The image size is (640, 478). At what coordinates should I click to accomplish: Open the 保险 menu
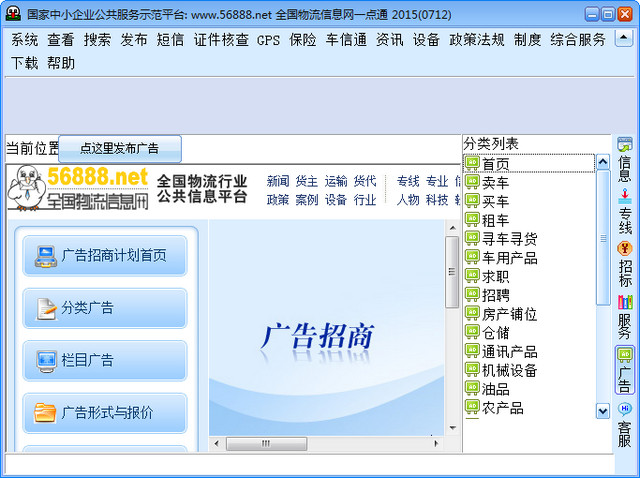pyautogui.click(x=303, y=40)
